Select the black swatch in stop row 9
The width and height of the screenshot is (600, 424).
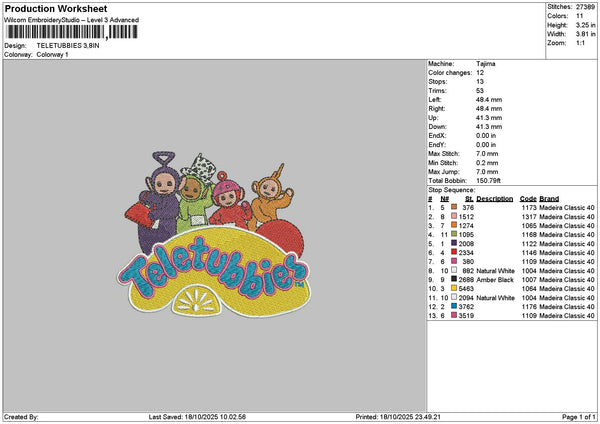tap(454, 279)
